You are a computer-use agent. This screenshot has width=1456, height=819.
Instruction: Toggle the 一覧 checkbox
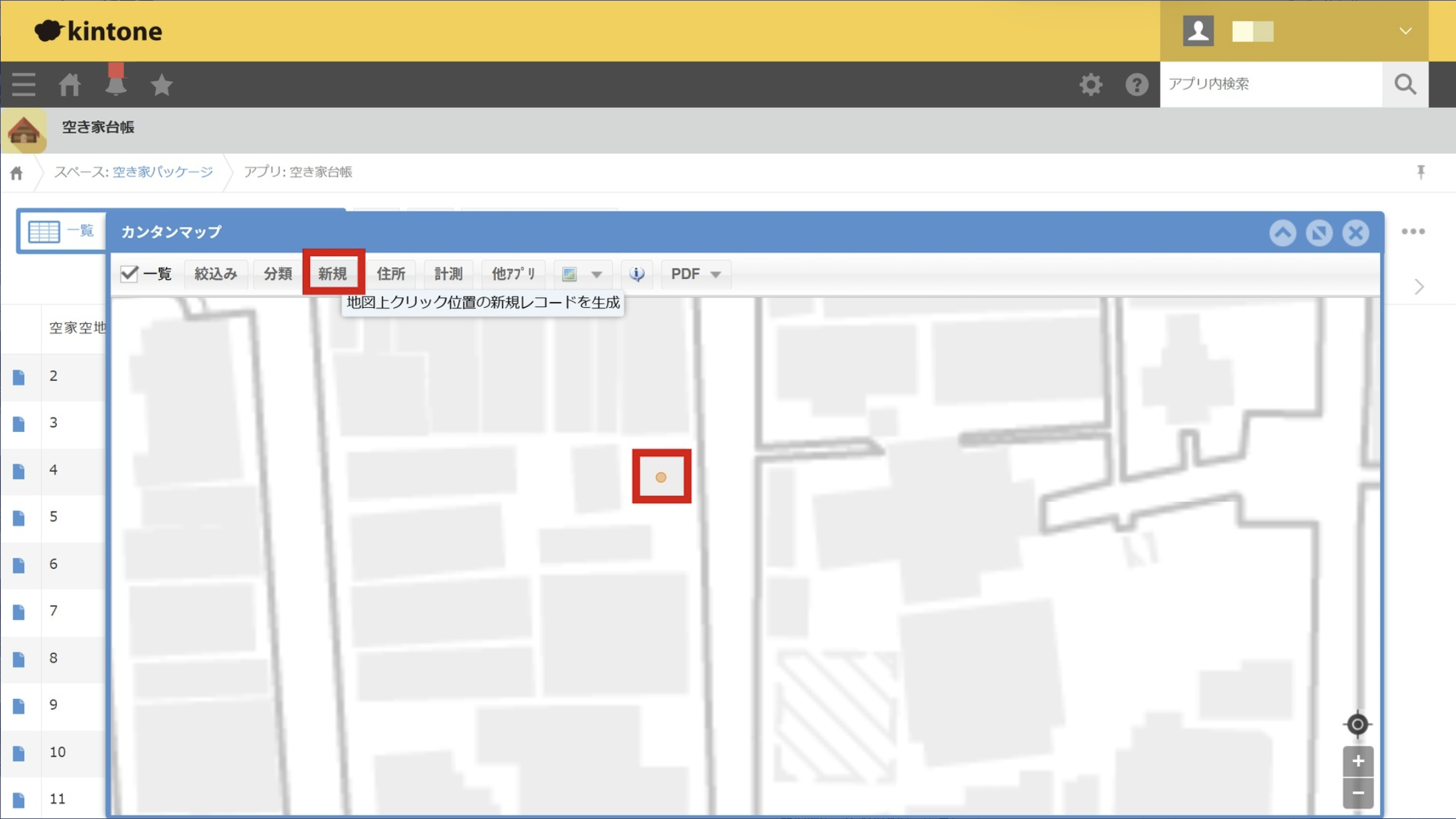coord(129,274)
